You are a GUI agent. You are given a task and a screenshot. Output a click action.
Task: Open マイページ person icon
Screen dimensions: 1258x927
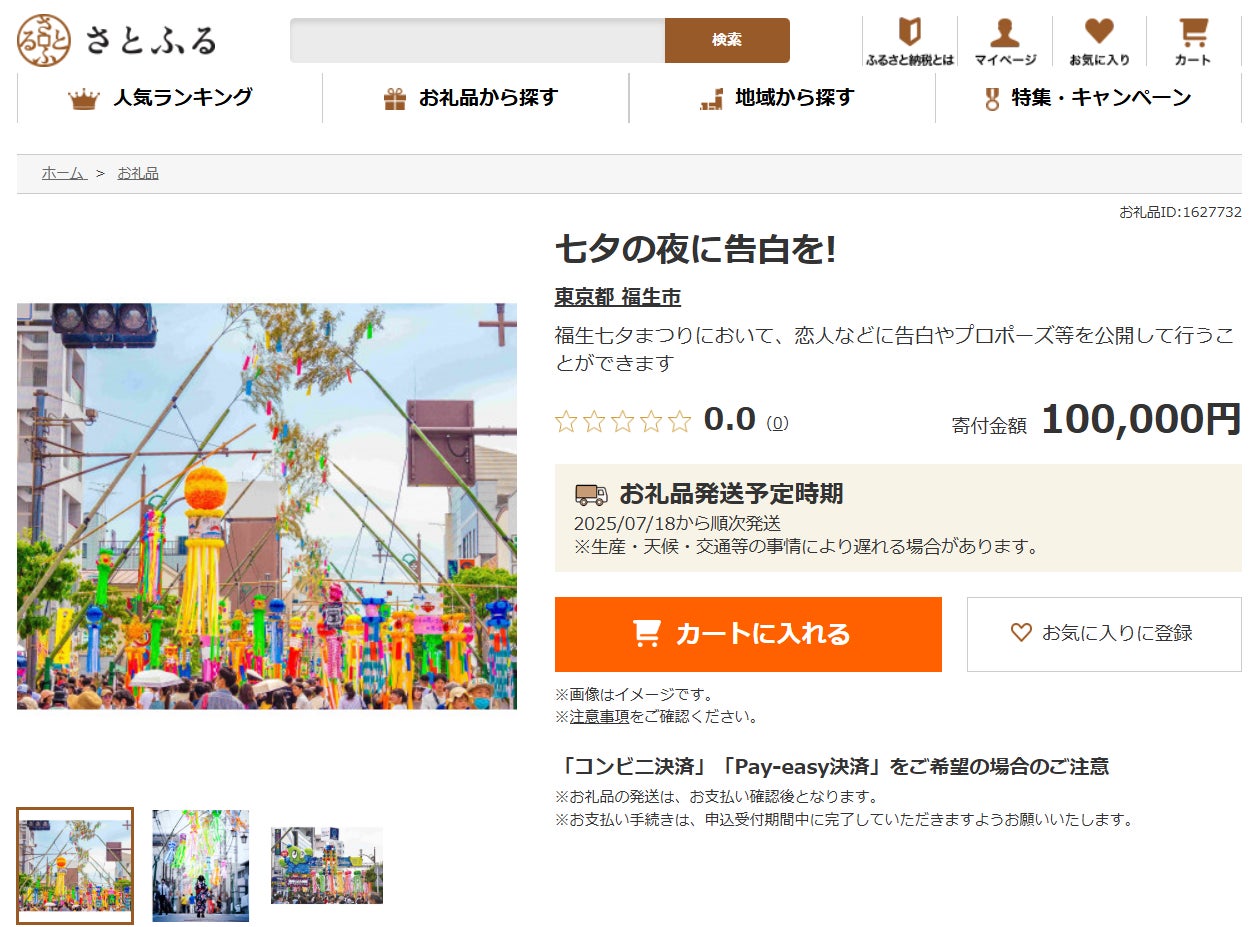(1005, 41)
